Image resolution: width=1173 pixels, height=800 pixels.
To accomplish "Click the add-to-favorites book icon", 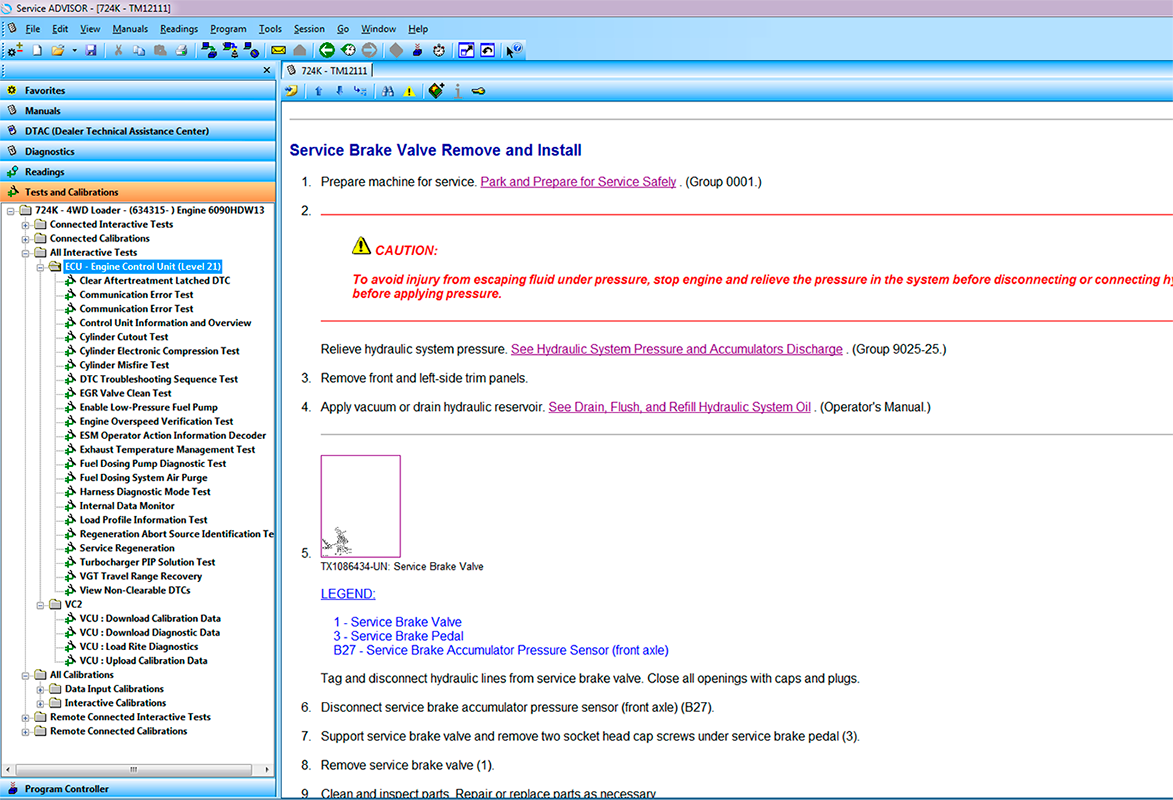I will coord(436,91).
